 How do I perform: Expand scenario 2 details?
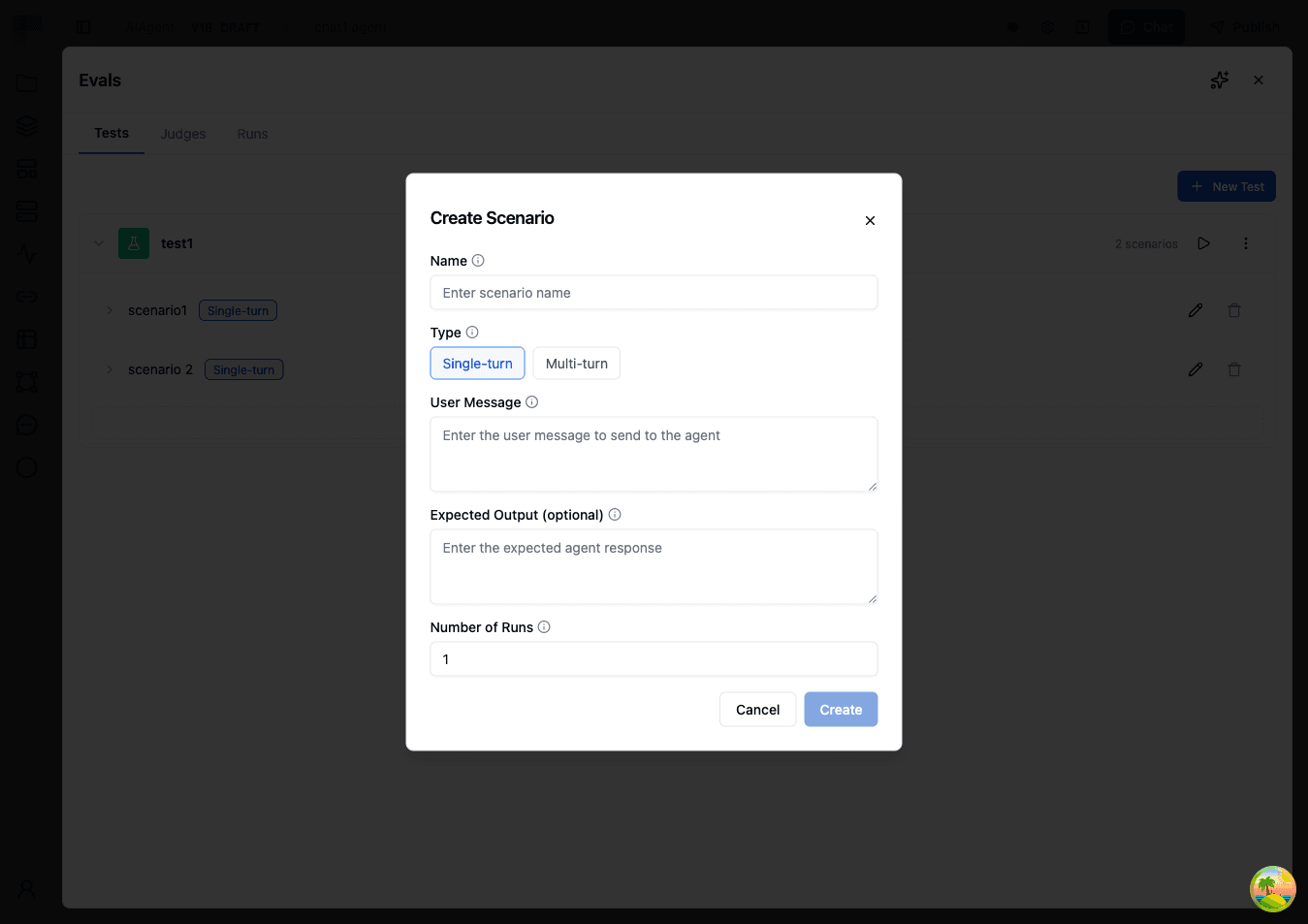(109, 369)
